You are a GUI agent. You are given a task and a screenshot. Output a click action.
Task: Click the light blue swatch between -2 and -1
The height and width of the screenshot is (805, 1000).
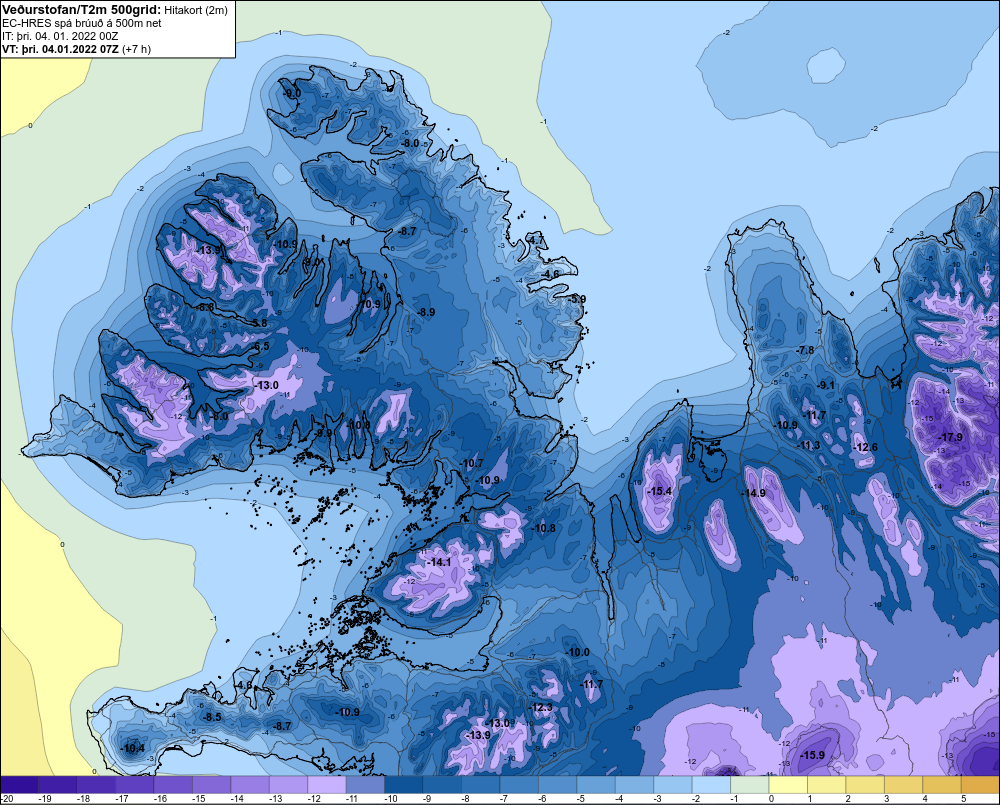point(711,784)
